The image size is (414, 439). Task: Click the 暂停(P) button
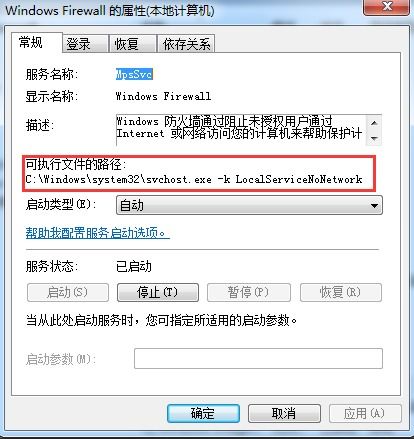[x=249, y=292]
